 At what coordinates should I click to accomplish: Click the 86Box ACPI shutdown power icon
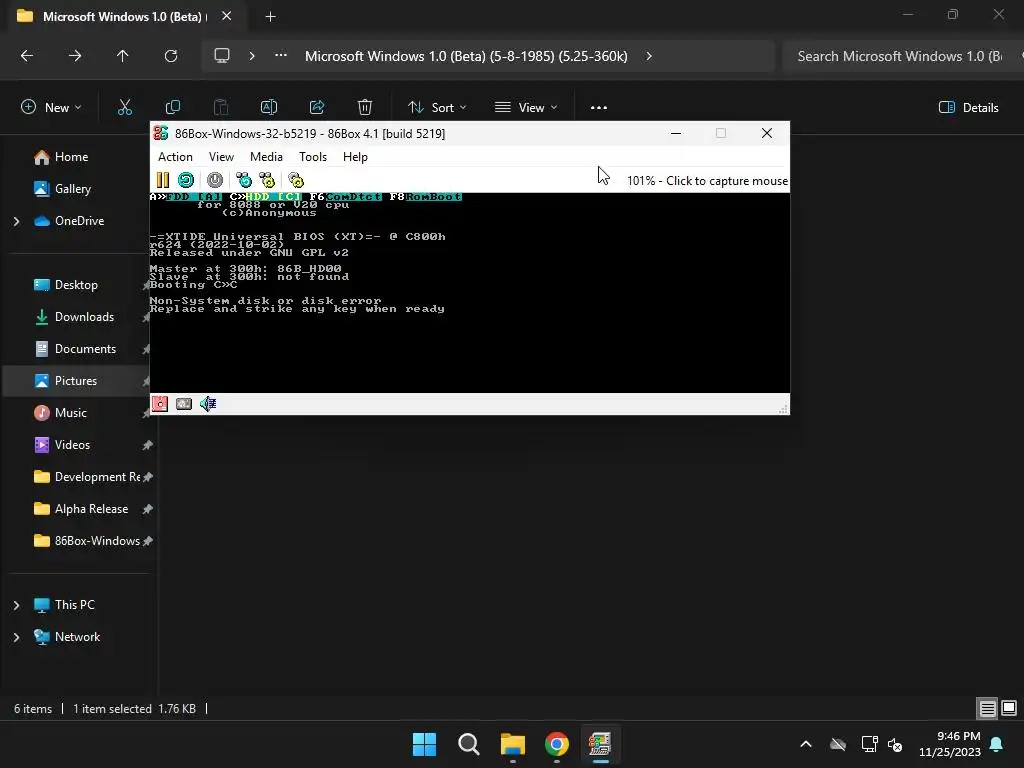215,180
